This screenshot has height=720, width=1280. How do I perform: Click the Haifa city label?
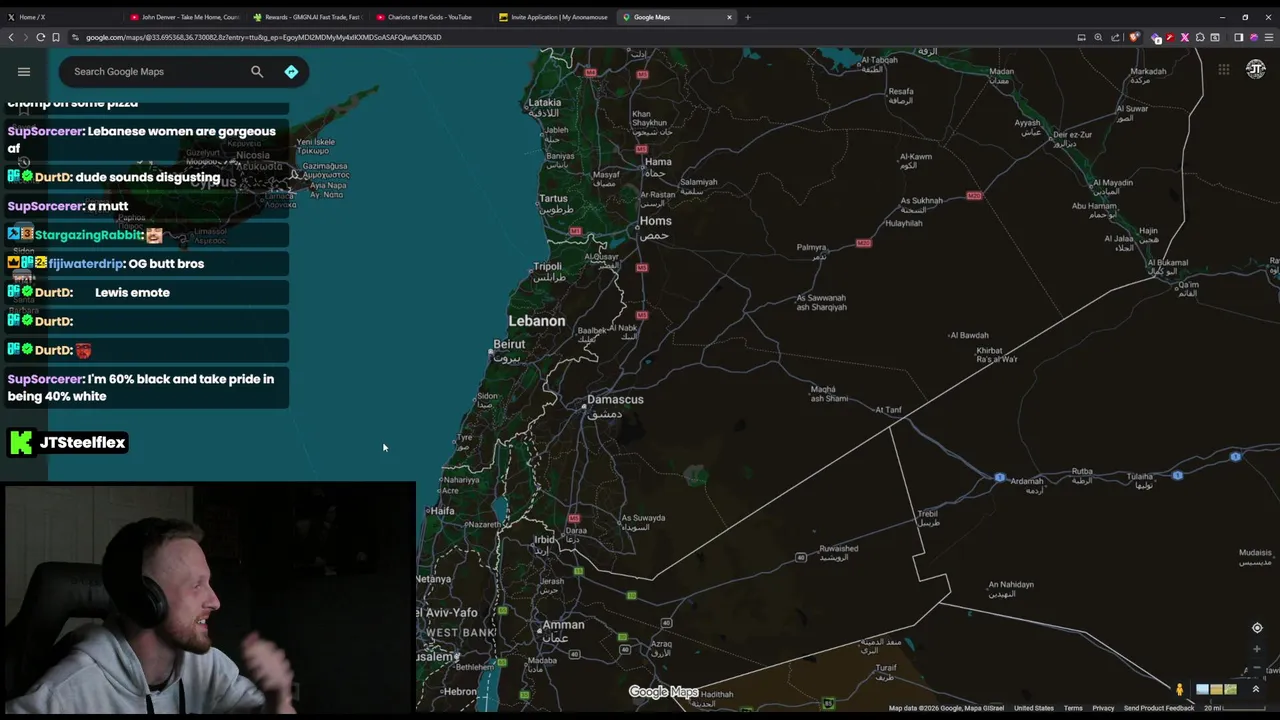pos(442,511)
